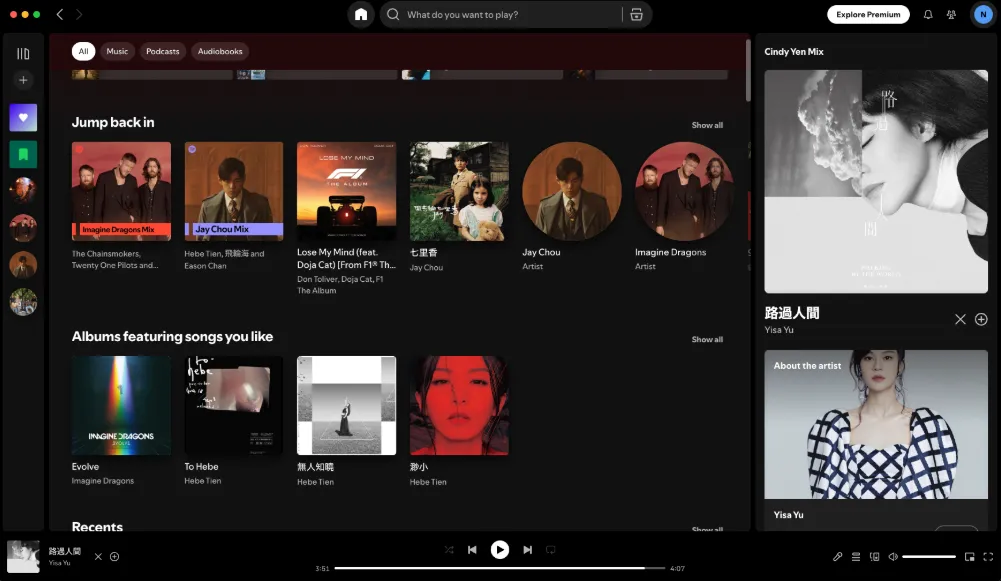Open the 無人知曉 album cover

347,405
